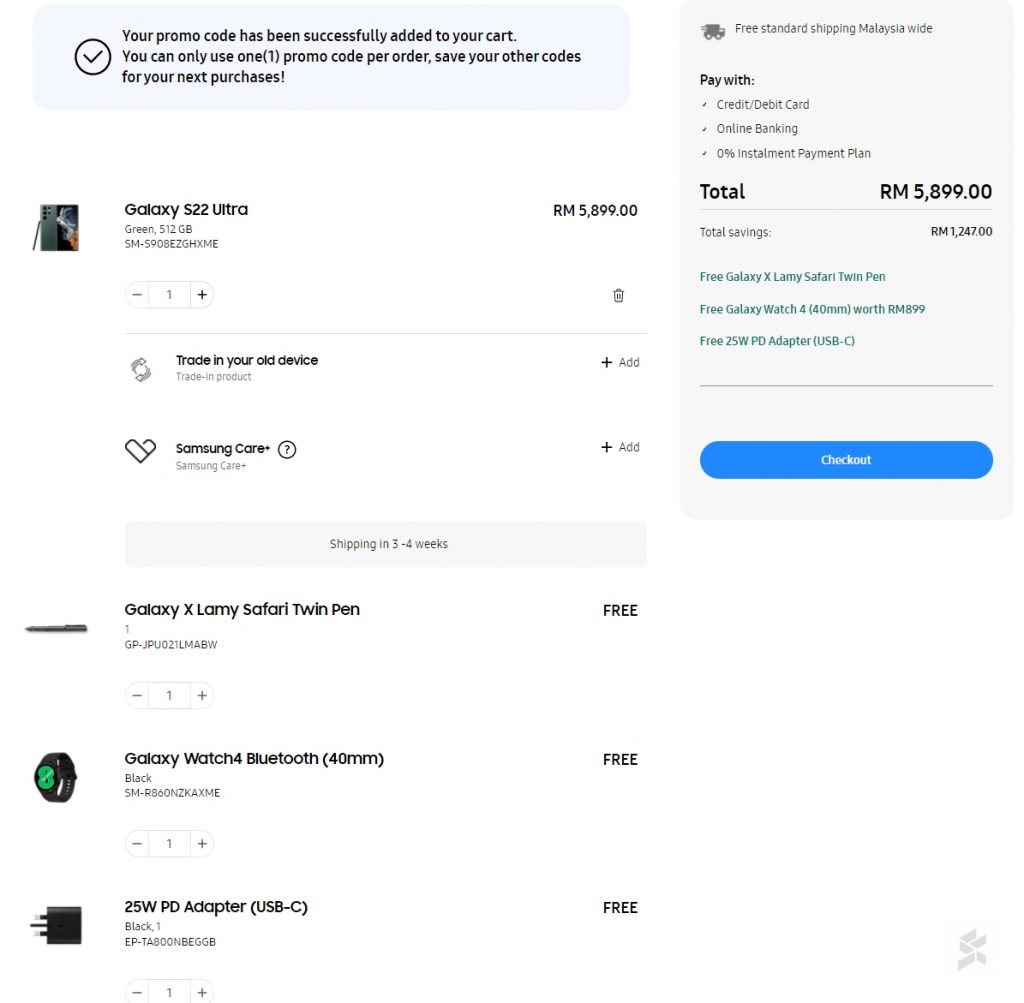Open the Galaxy Watch4 product image
Image resolution: width=1024 pixels, height=1003 pixels.
tap(55, 777)
